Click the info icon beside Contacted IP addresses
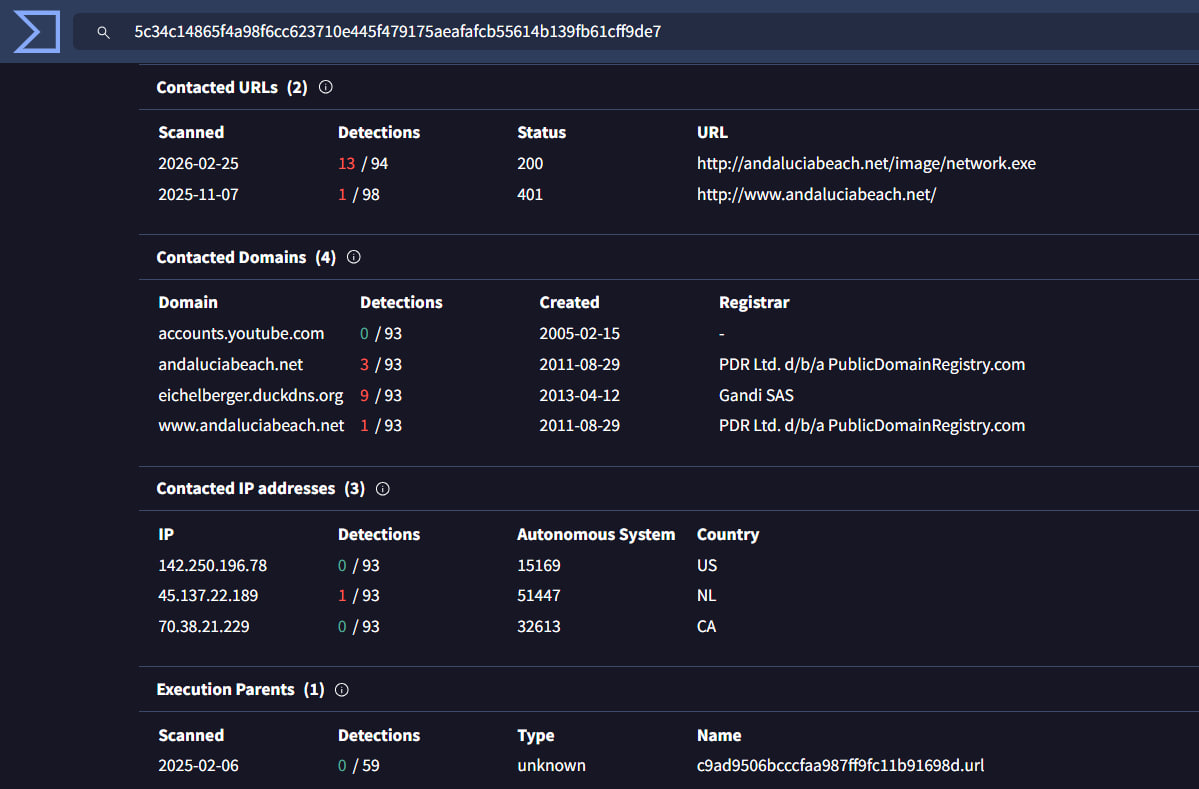The width and height of the screenshot is (1199, 789). click(x=383, y=489)
